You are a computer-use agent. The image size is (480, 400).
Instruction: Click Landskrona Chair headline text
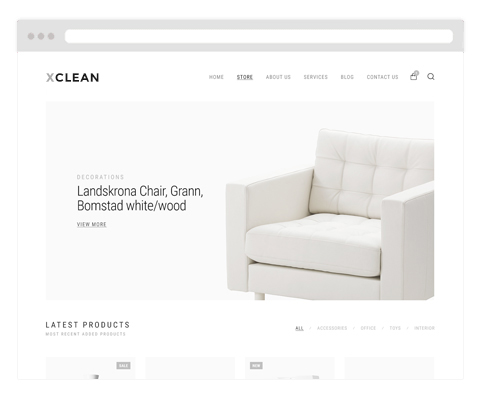[x=140, y=198]
